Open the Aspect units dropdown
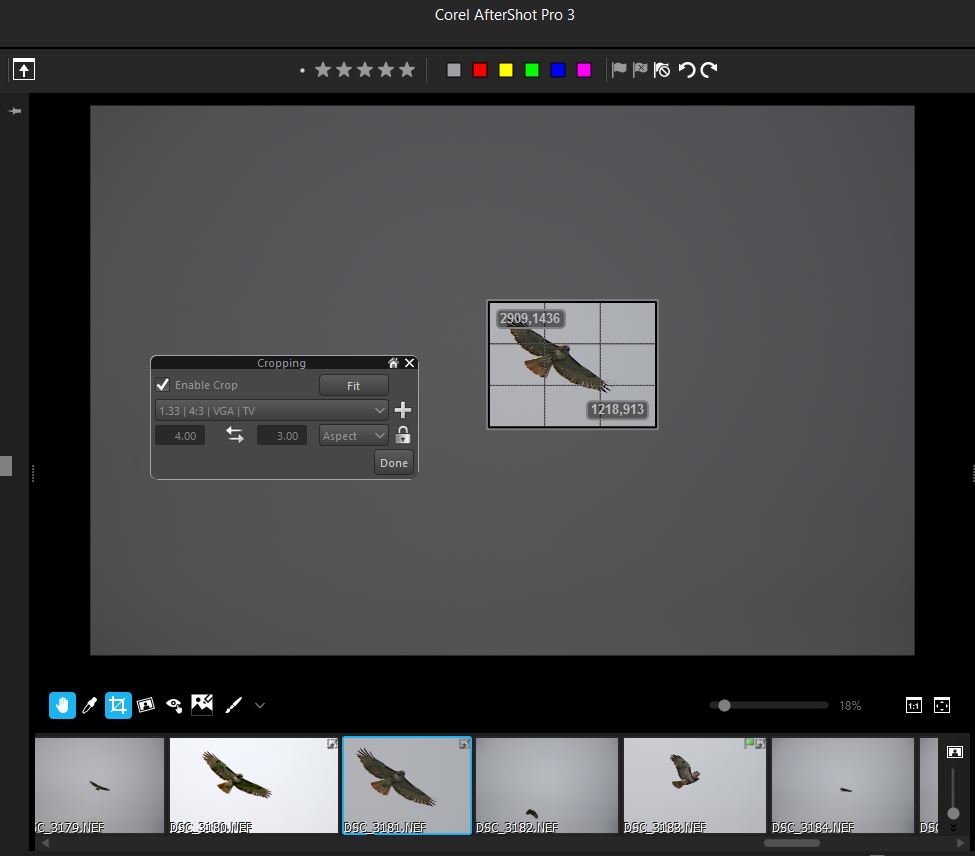Image resolution: width=975 pixels, height=856 pixels. click(x=353, y=435)
